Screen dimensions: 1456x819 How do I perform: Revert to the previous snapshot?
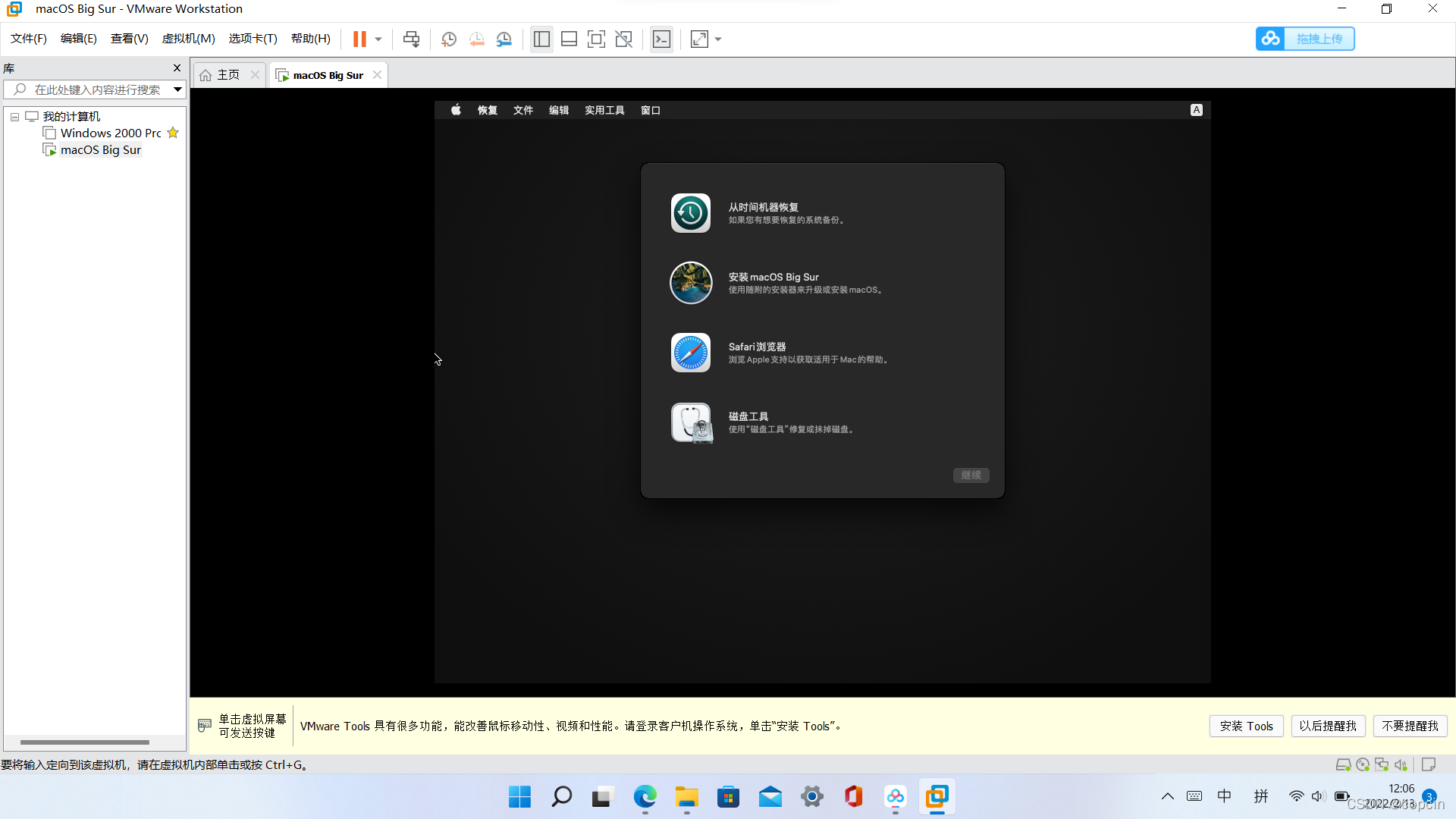click(476, 39)
